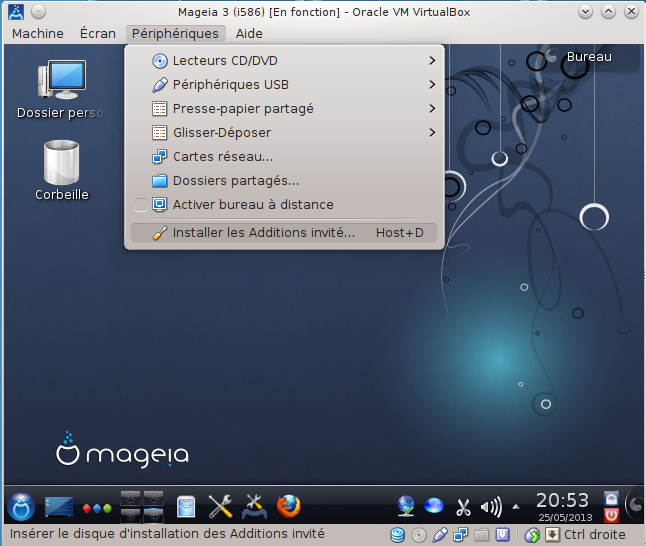Click the show desktop panel icon
This screenshot has height=546, width=646.
coord(59,506)
